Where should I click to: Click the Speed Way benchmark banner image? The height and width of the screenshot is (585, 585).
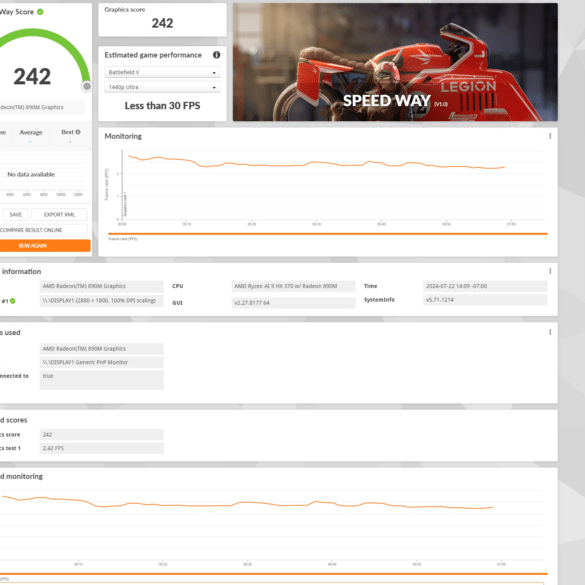[x=395, y=62]
